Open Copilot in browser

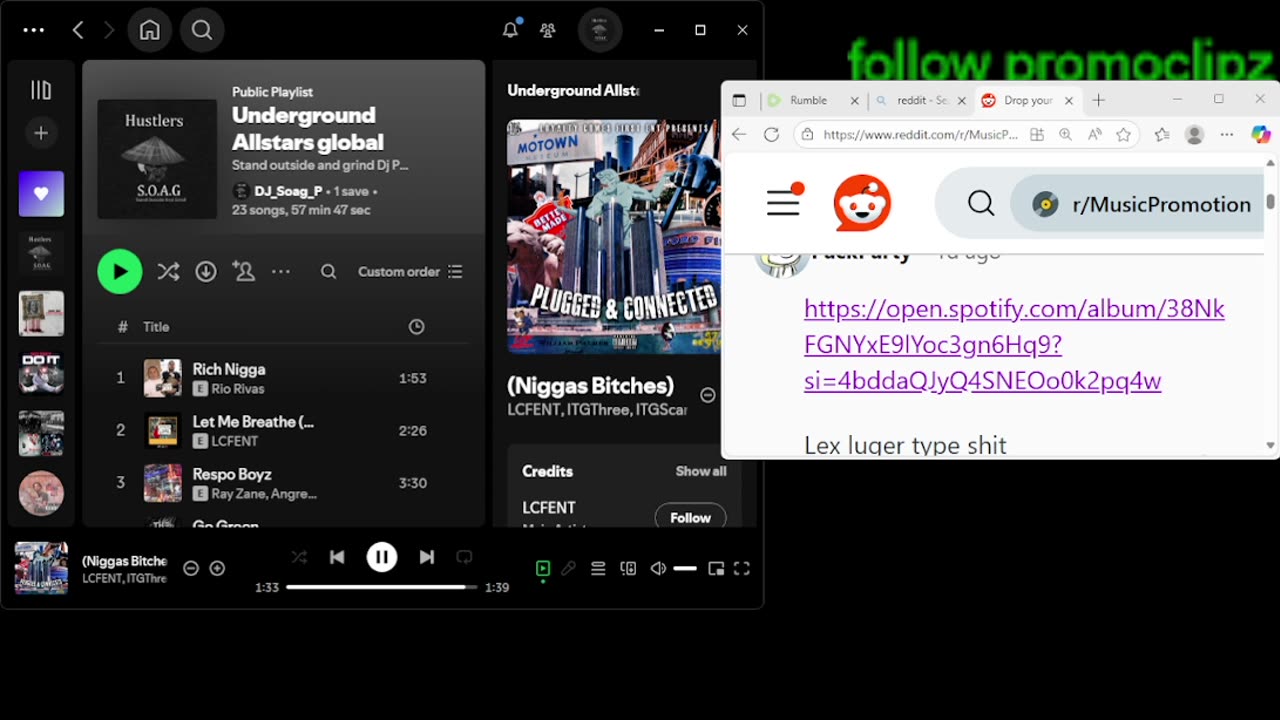[x=1261, y=134]
